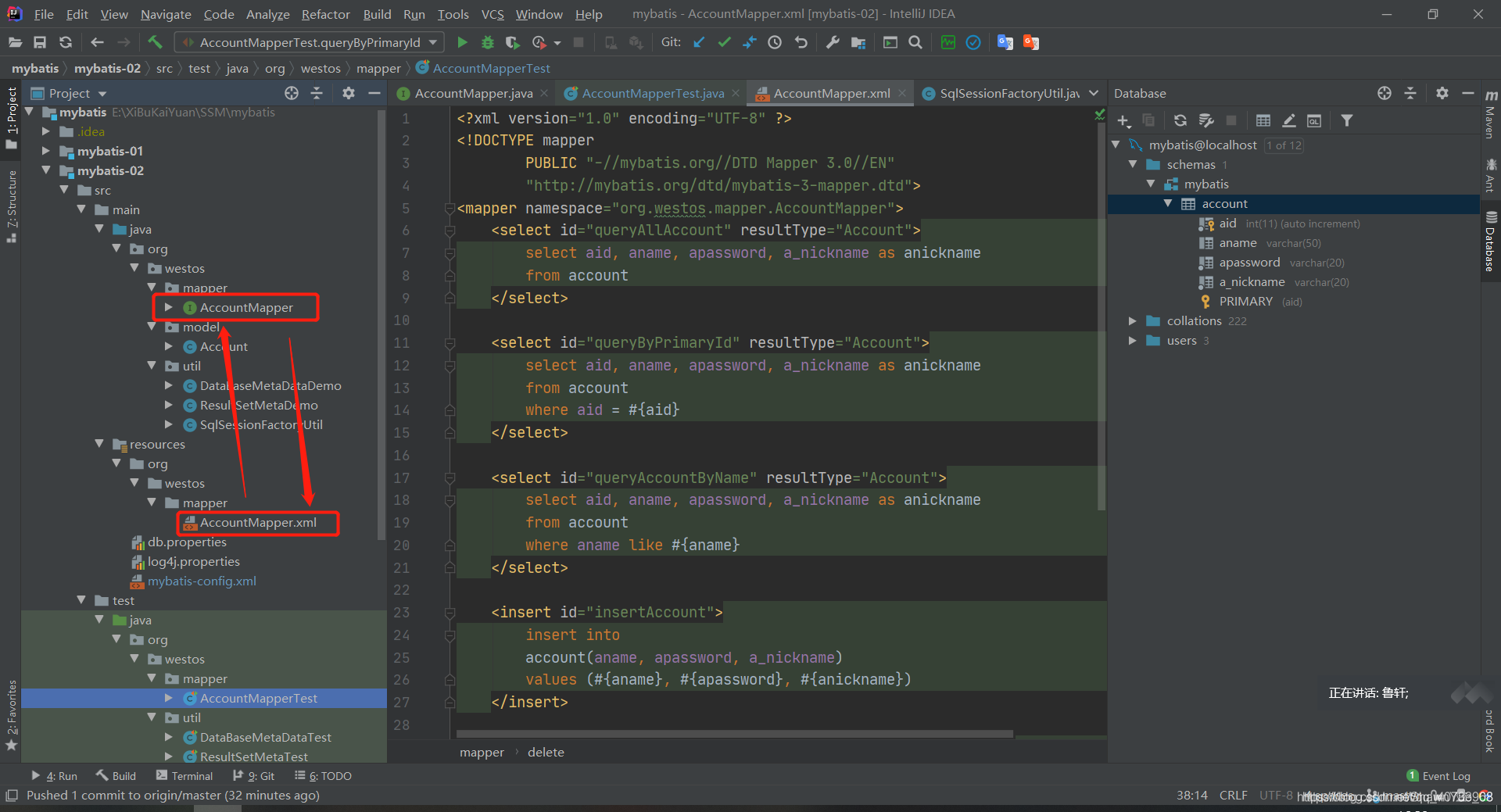
Task: Open the Refactor menu
Action: (325, 14)
